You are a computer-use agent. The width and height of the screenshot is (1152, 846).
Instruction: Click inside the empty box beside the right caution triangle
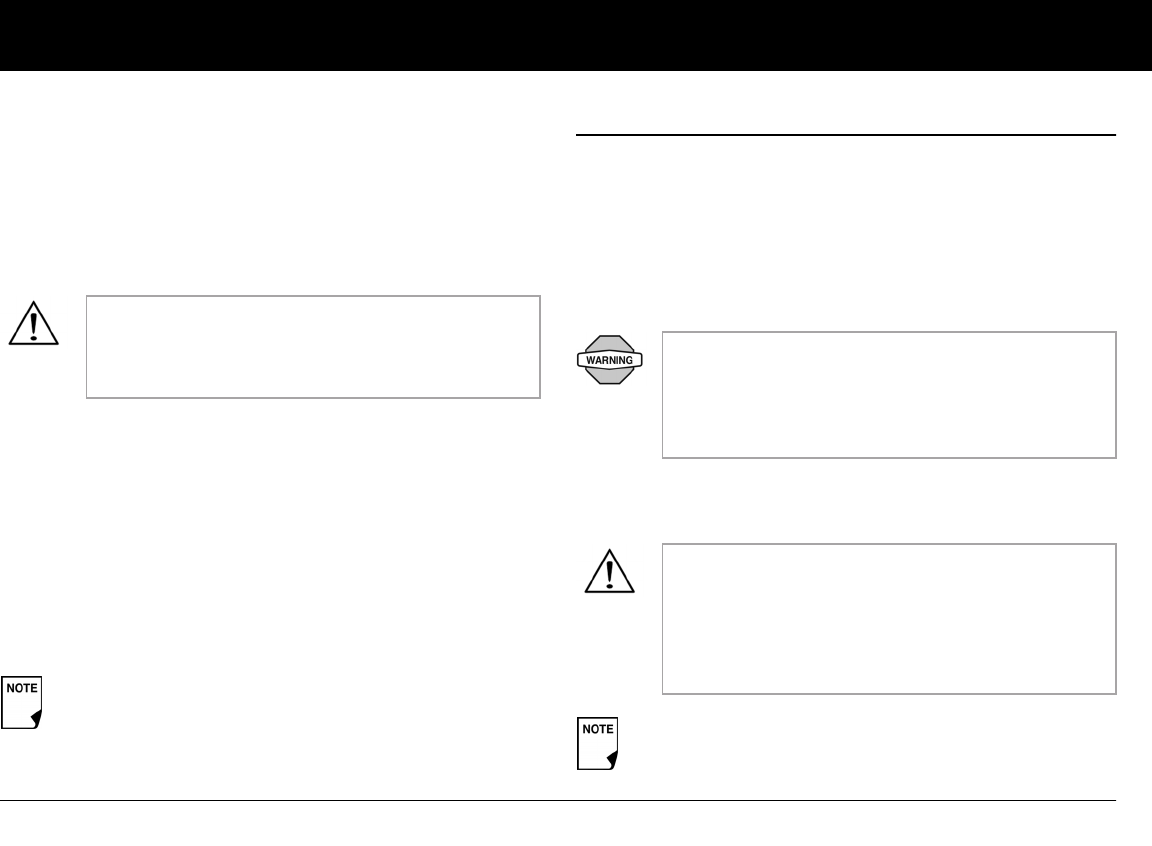tap(888, 618)
